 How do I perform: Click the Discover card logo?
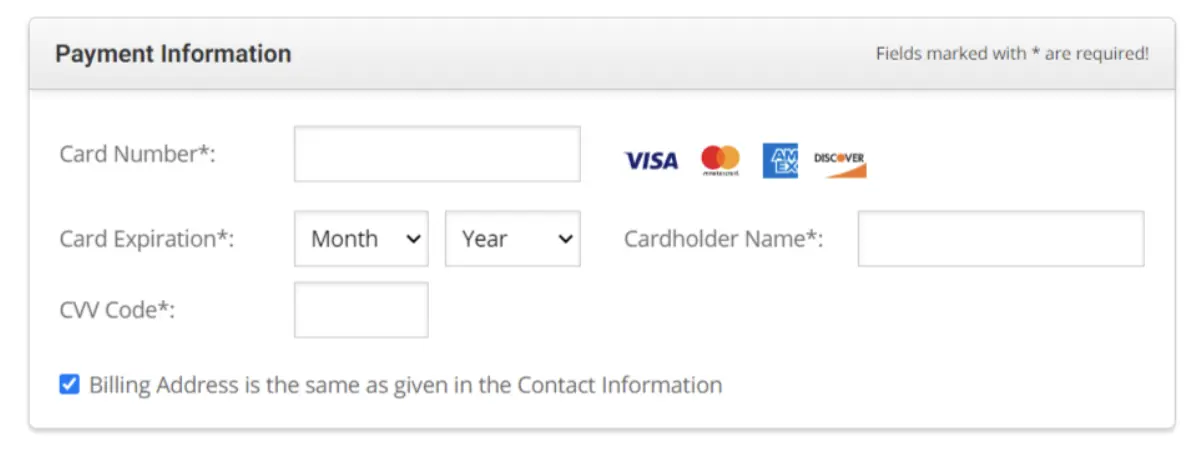(x=839, y=163)
